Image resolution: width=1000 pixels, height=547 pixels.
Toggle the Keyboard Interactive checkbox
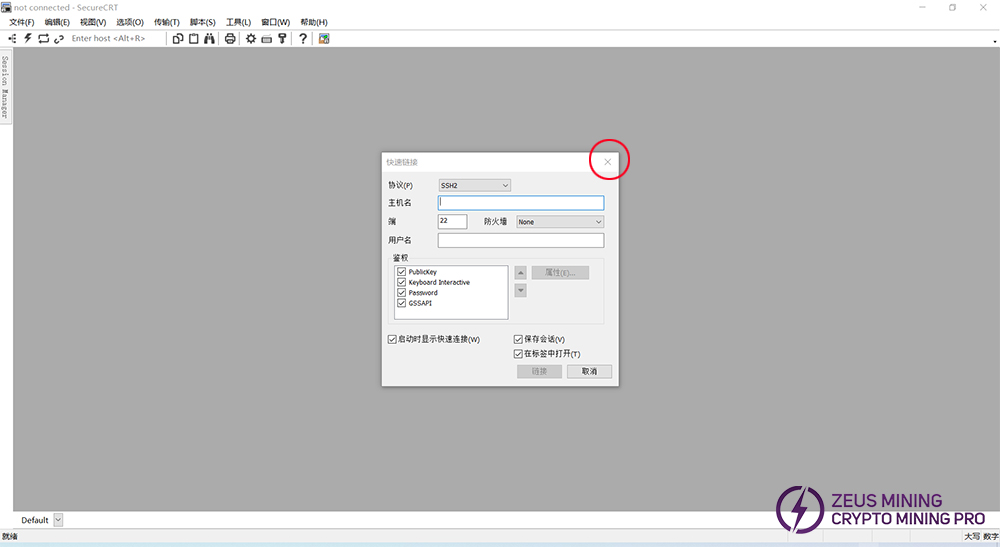402,282
